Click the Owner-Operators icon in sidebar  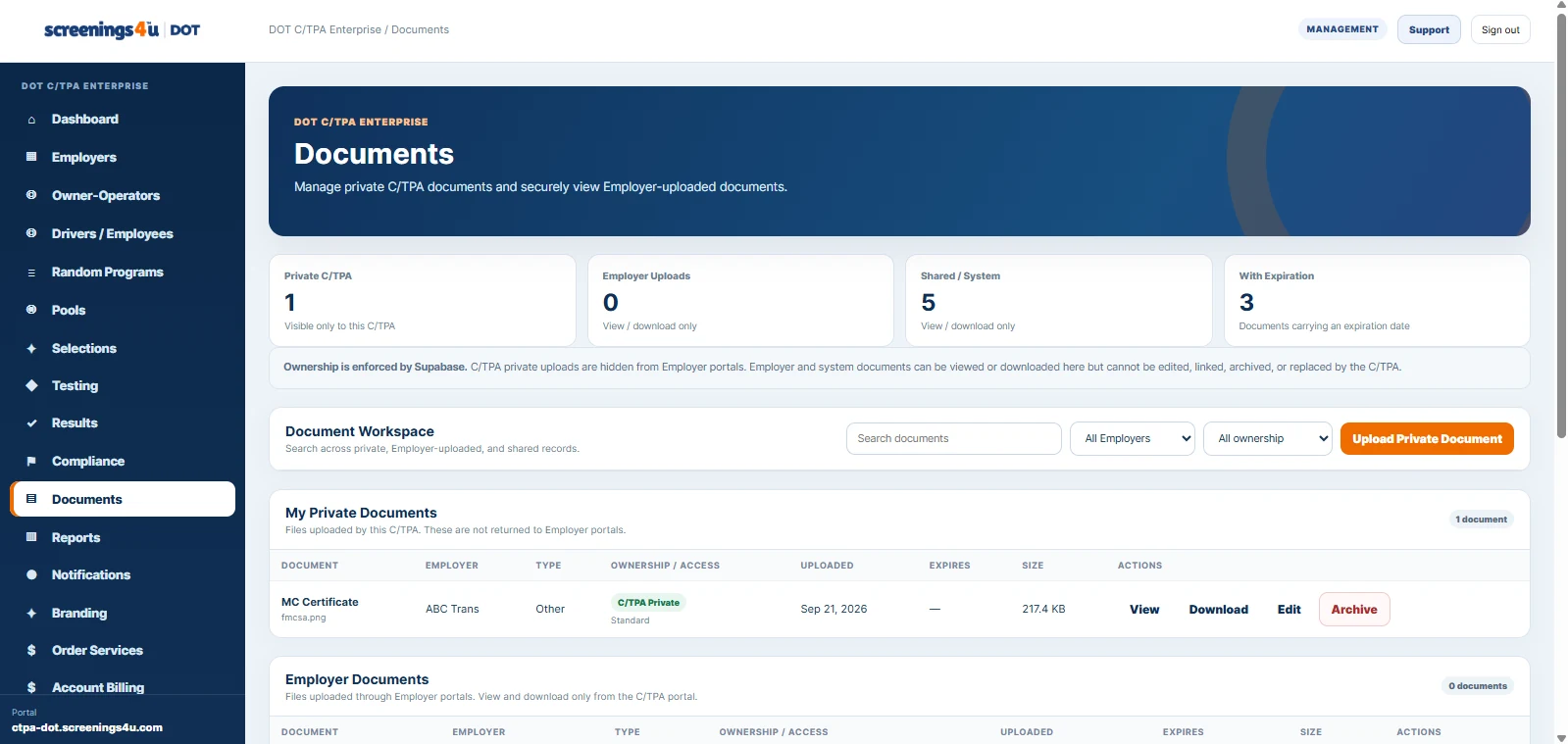click(x=31, y=195)
